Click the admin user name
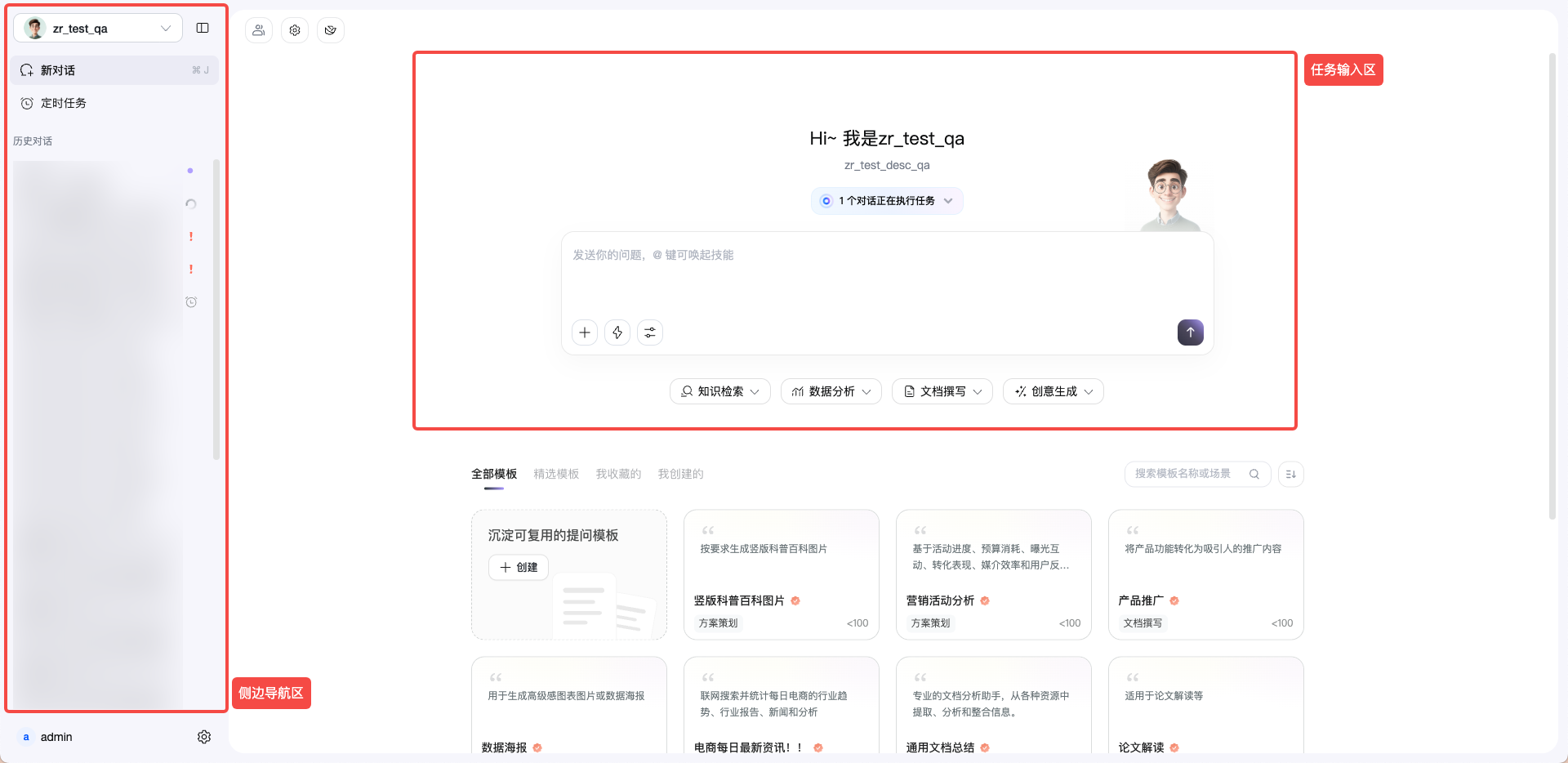Image resolution: width=1568 pixels, height=763 pixels. tap(56, 737)
